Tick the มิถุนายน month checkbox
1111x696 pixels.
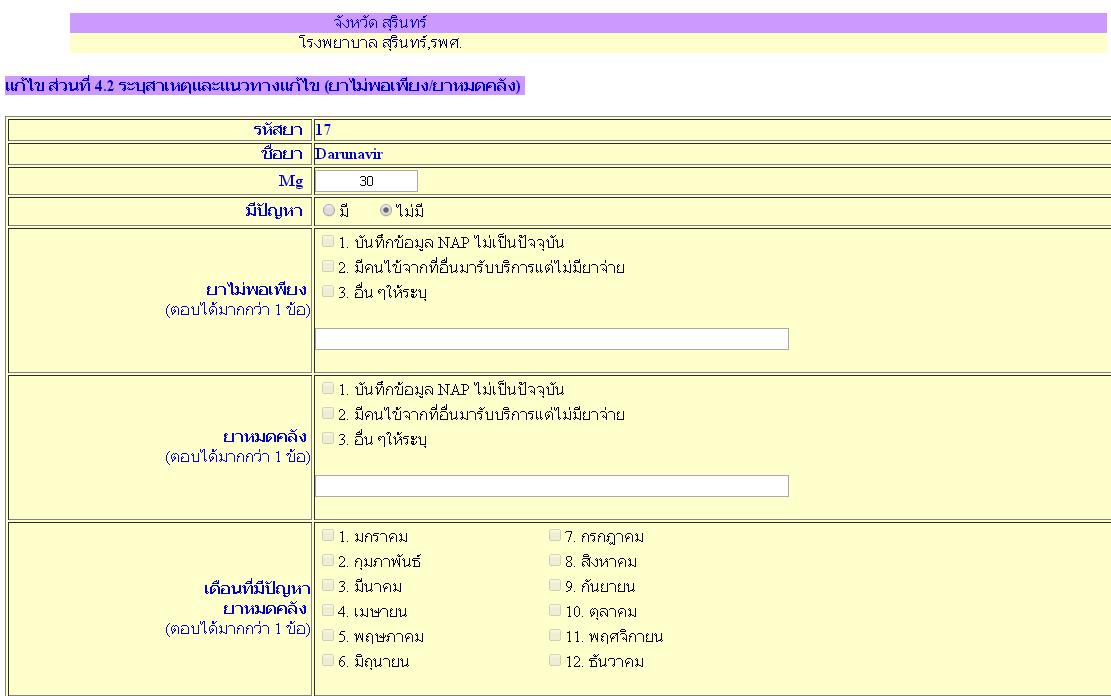coord(328,660)
